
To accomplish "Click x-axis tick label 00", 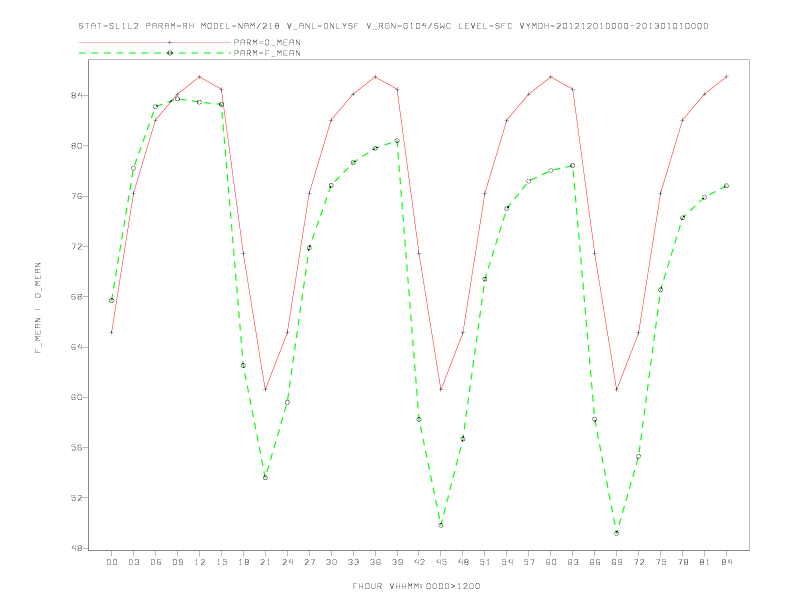I will click(112, 562).
